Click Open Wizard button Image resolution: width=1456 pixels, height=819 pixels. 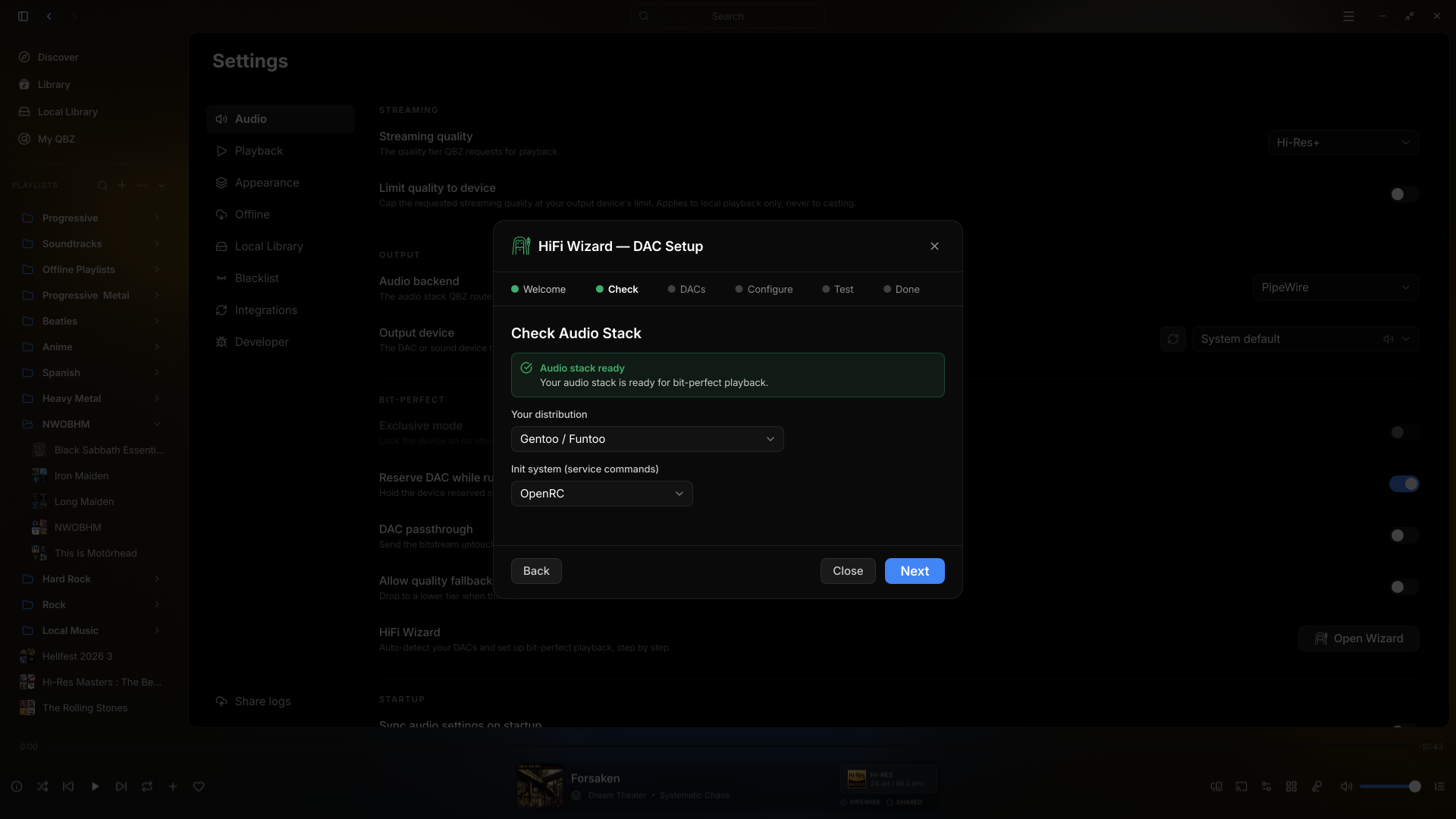click(1358, 639)
